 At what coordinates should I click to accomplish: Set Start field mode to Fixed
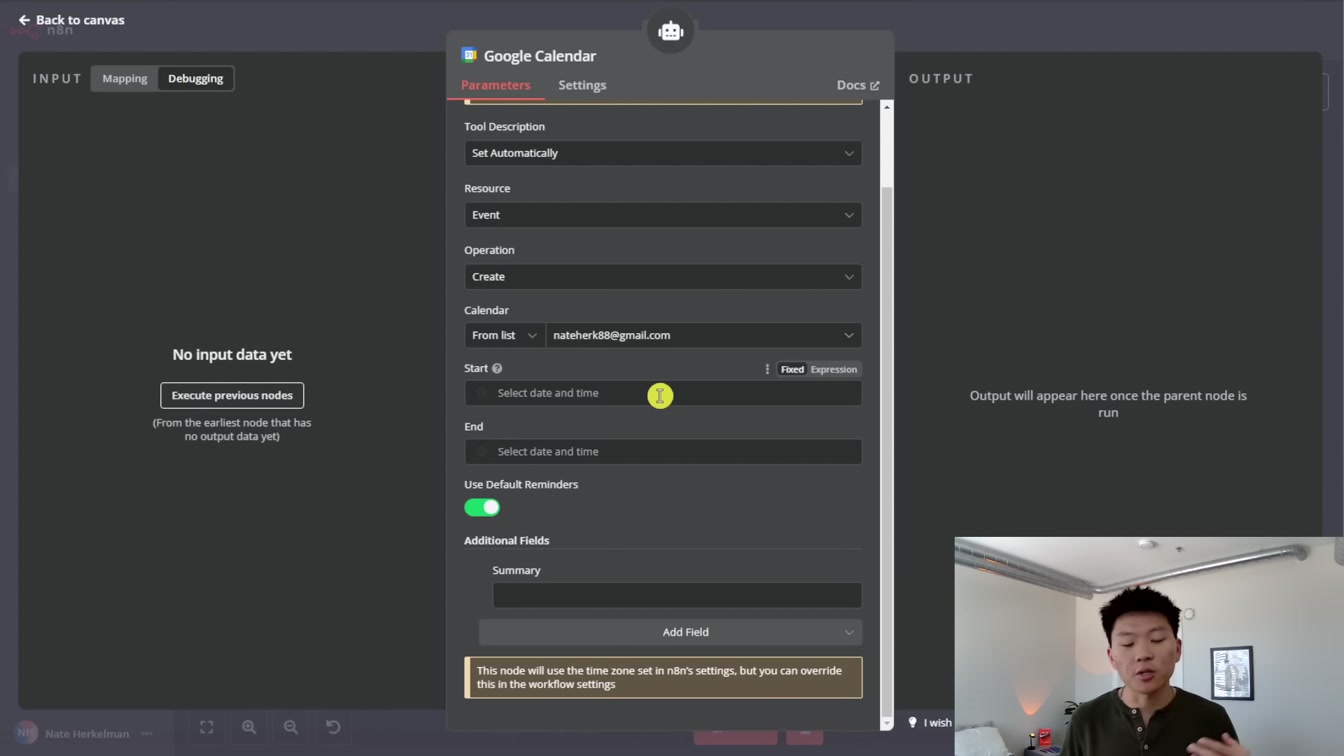click(x=792, y=369)
